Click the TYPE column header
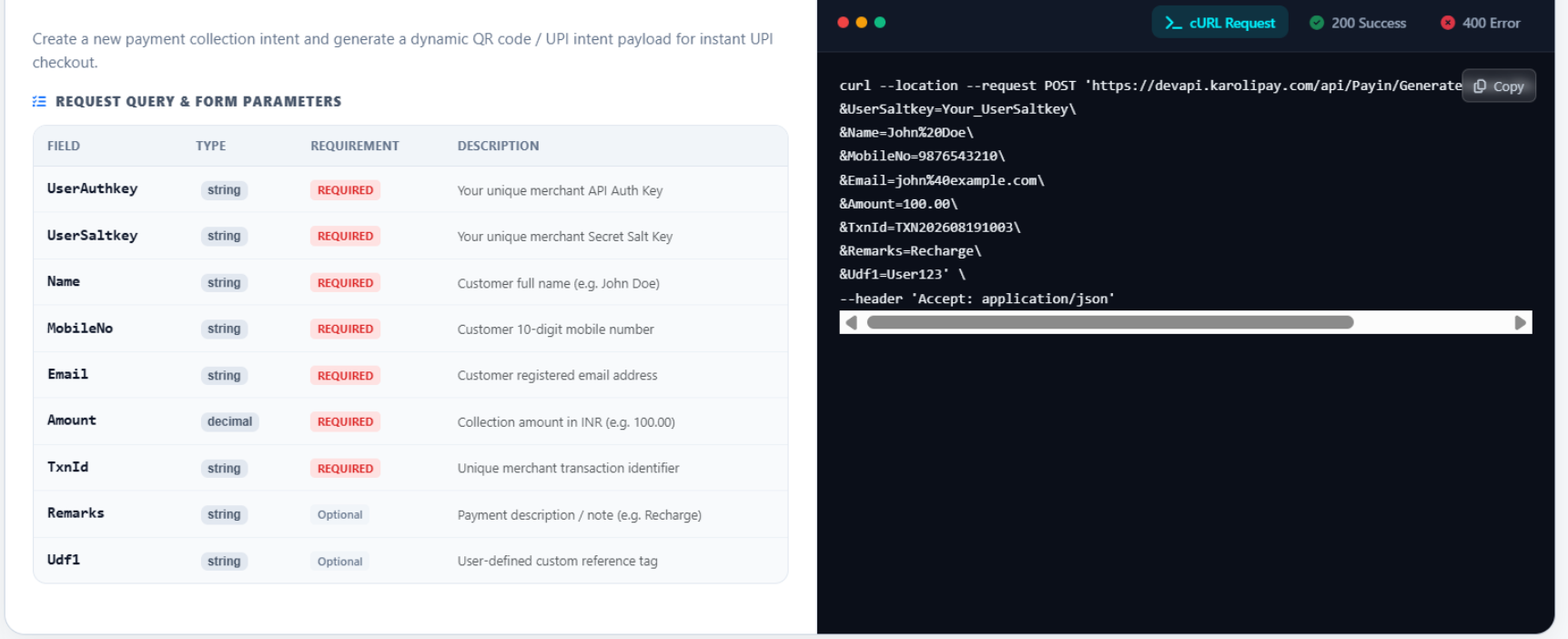1568x639 pixels. [210, 146]
